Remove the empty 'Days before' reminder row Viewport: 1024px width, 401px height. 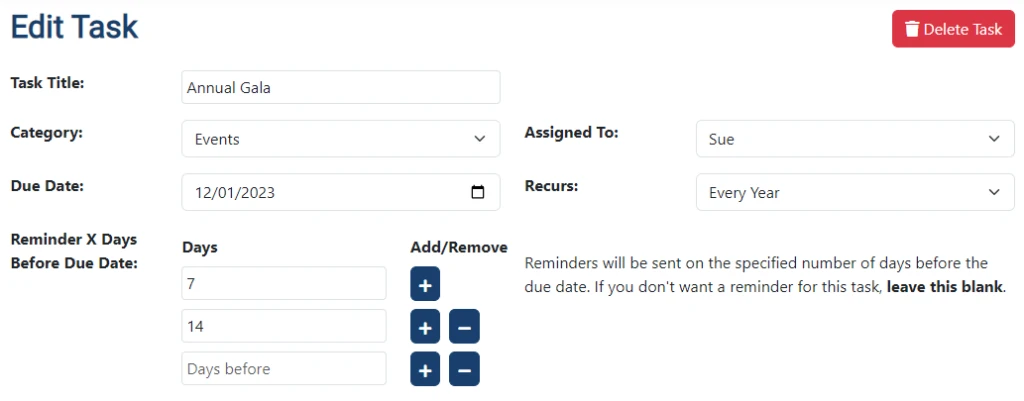click(464, 370)
